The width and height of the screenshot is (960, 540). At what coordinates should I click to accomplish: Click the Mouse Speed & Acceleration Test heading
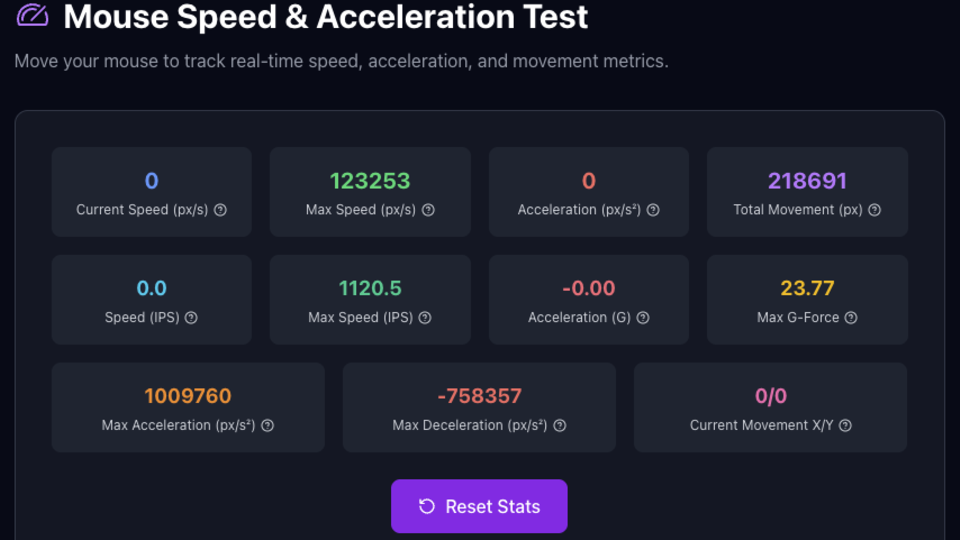(326, 16)
